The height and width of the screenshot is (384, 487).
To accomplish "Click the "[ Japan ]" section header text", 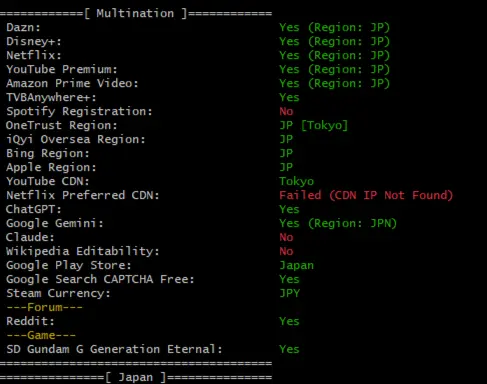I will pyautogui.click(x=136, y=377).
